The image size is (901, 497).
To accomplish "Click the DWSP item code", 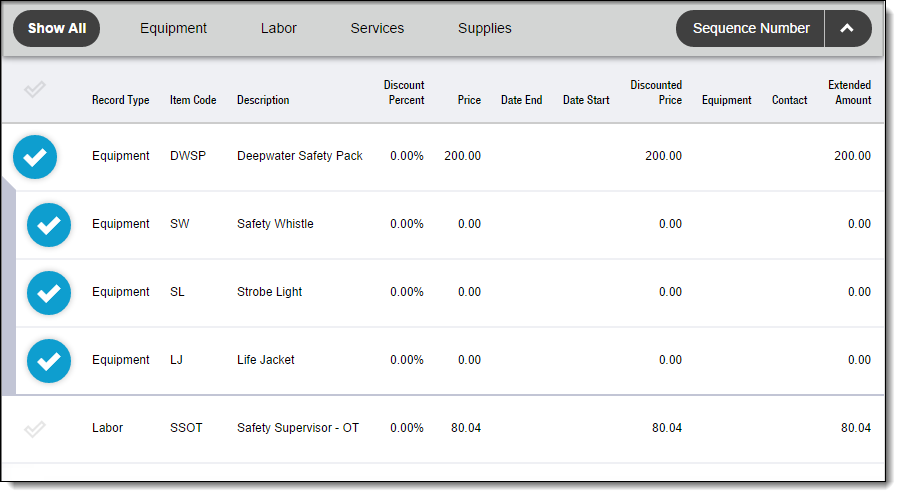I will [x=188, y=156].
